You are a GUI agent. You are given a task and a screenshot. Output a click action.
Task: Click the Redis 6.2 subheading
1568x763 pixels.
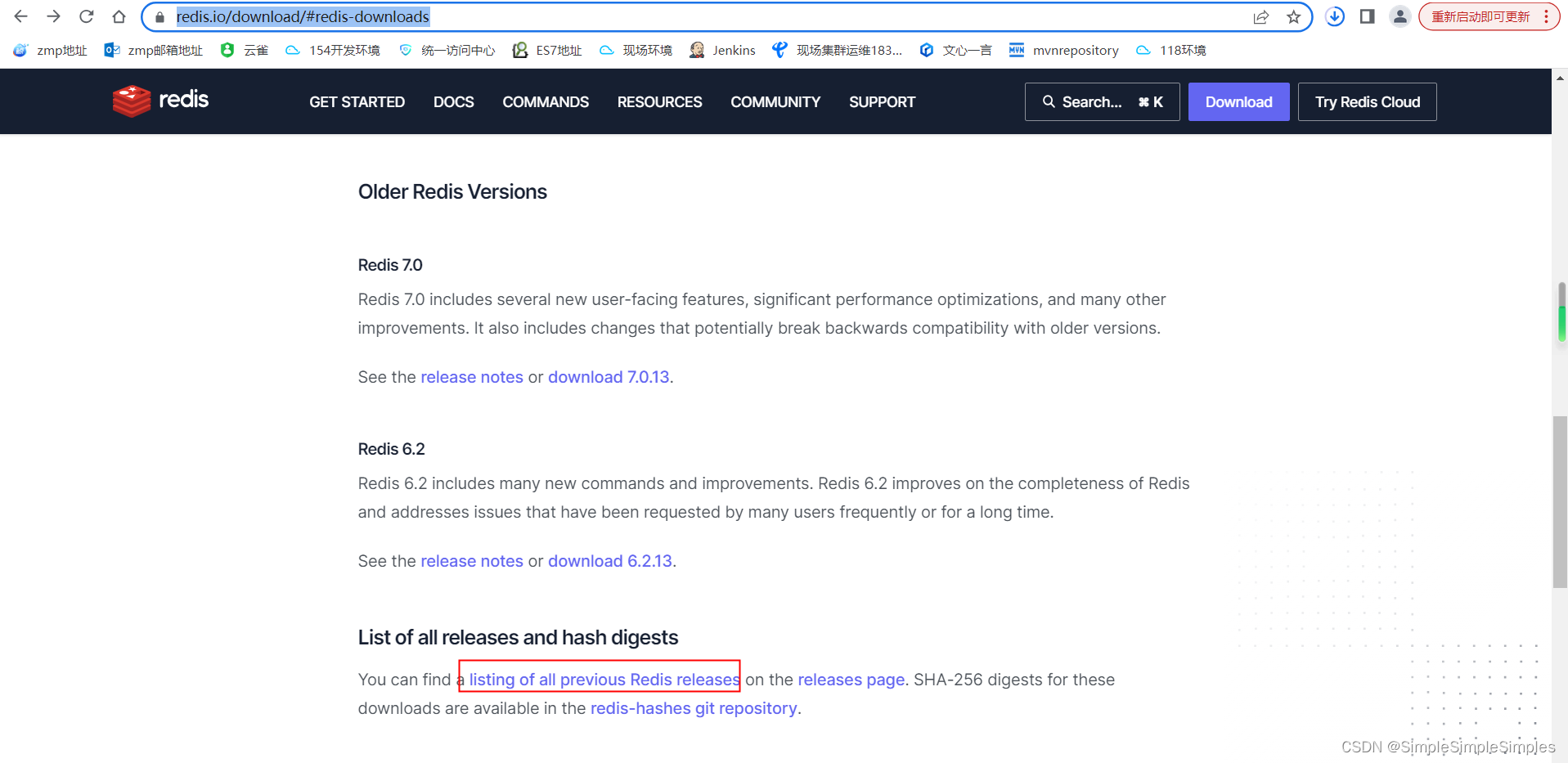coord(391,449)
